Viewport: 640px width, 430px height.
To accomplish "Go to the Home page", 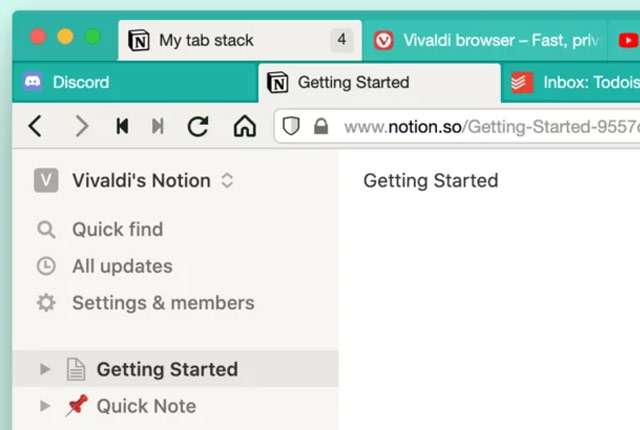I will [x=243, y=126].
